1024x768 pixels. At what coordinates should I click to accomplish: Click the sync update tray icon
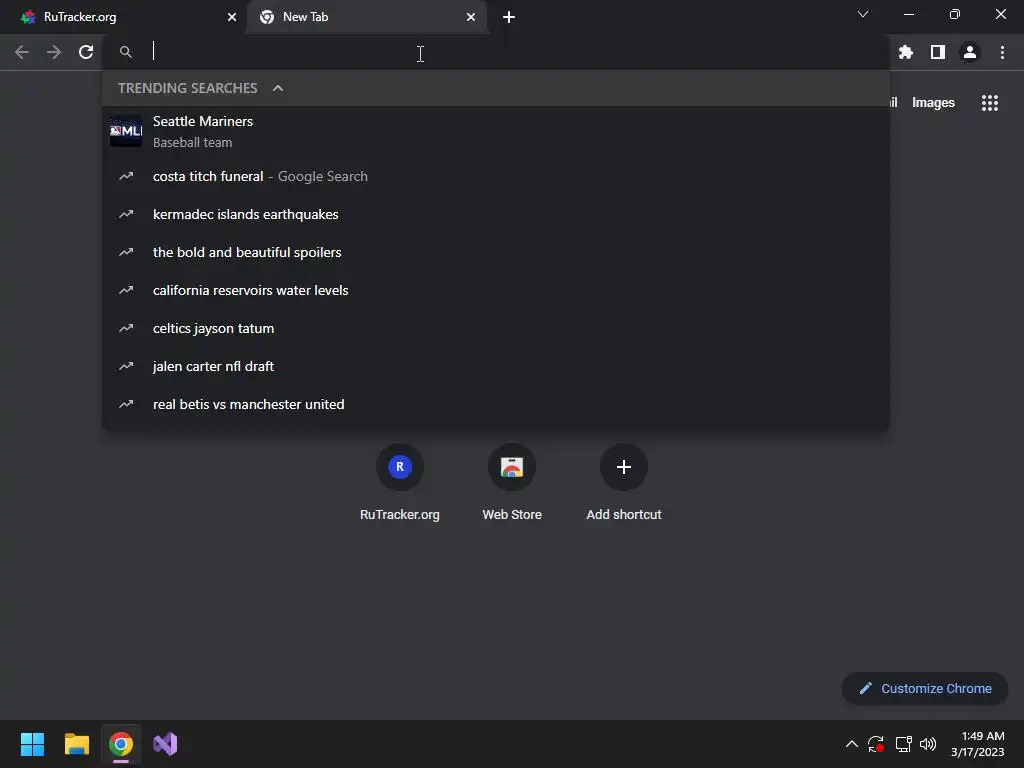click(876, 744)
